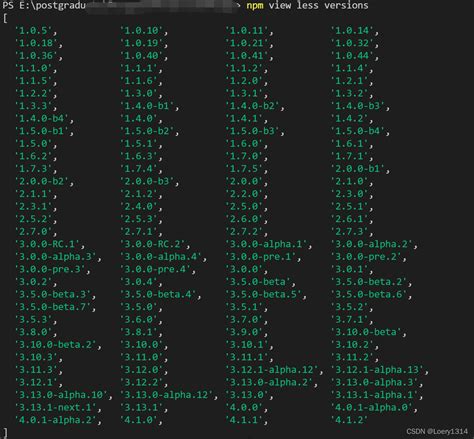The height and width of the screenshot is (439, 474).
Task: Click version '3.11.0'
Action: point(141,357)
